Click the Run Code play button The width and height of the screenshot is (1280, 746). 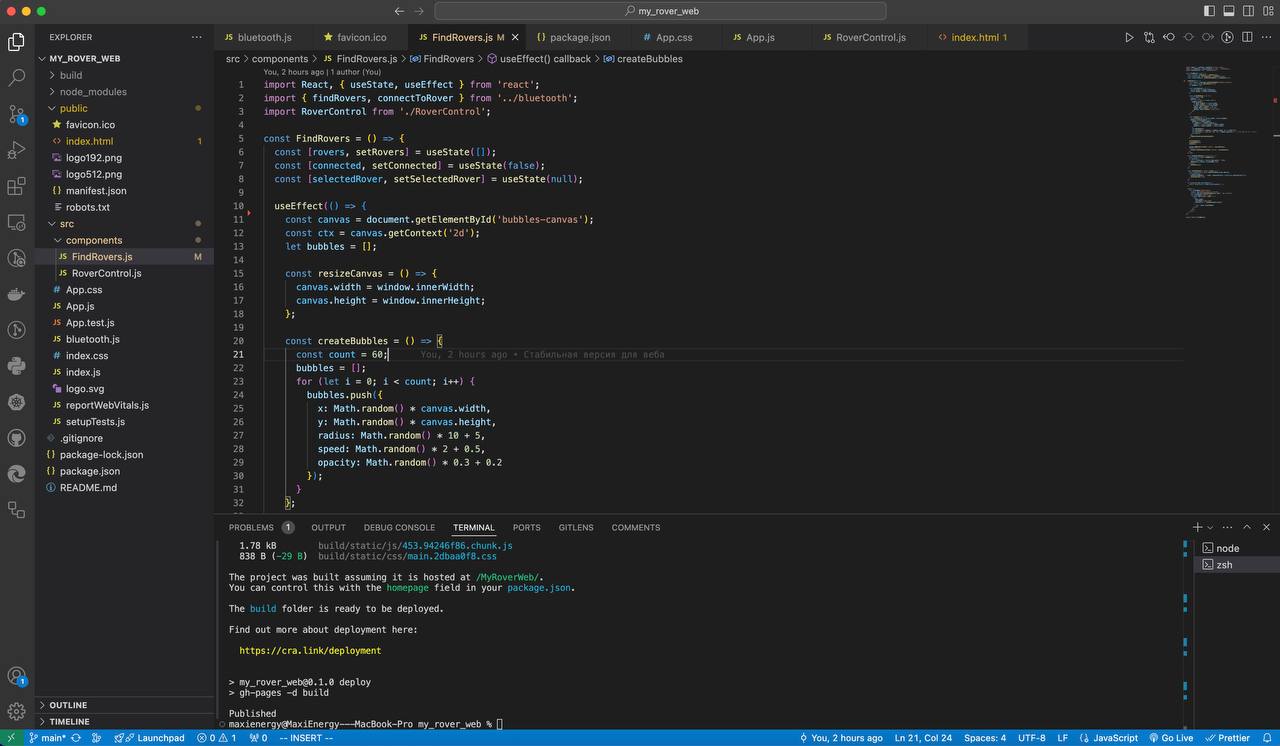tap(1129, 37)
